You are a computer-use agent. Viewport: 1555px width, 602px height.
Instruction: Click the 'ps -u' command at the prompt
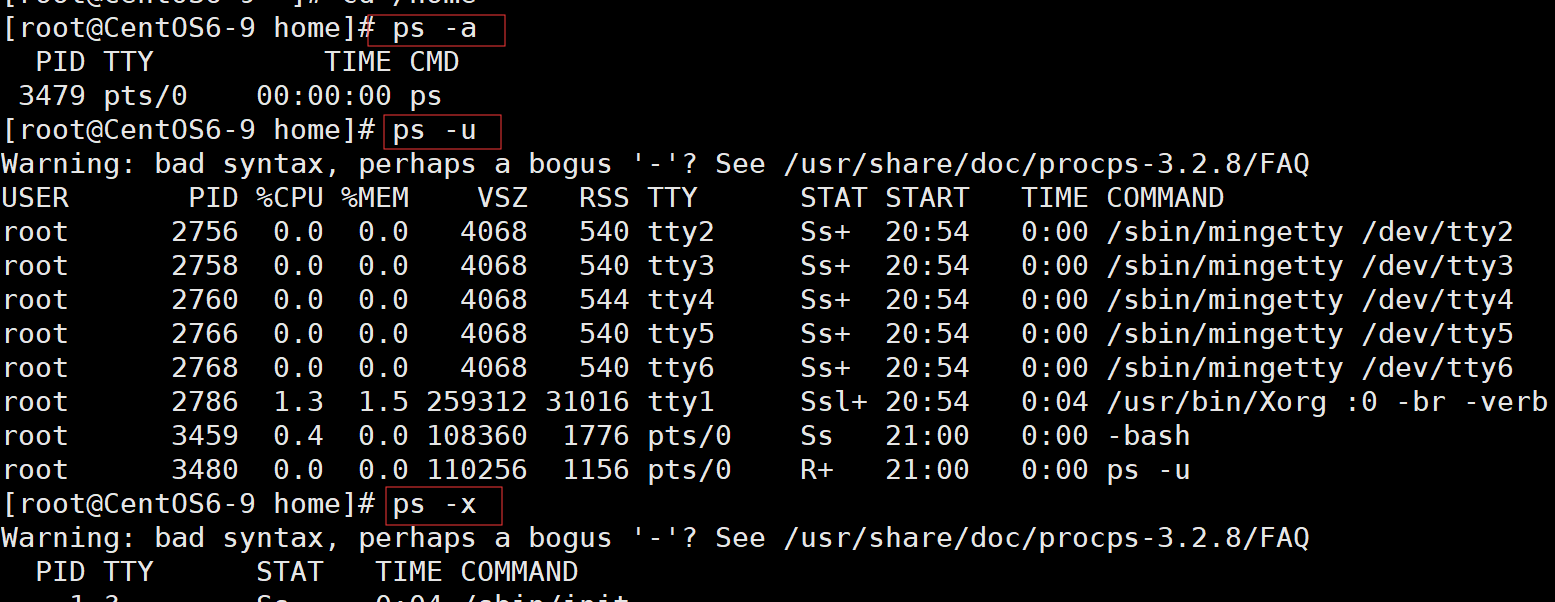pyautogui.click(x=434, y=131)
